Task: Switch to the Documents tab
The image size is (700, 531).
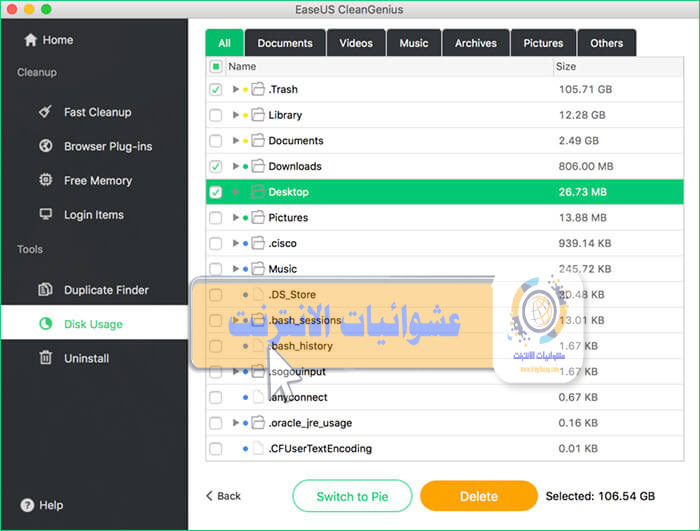Action: [285, 43]
